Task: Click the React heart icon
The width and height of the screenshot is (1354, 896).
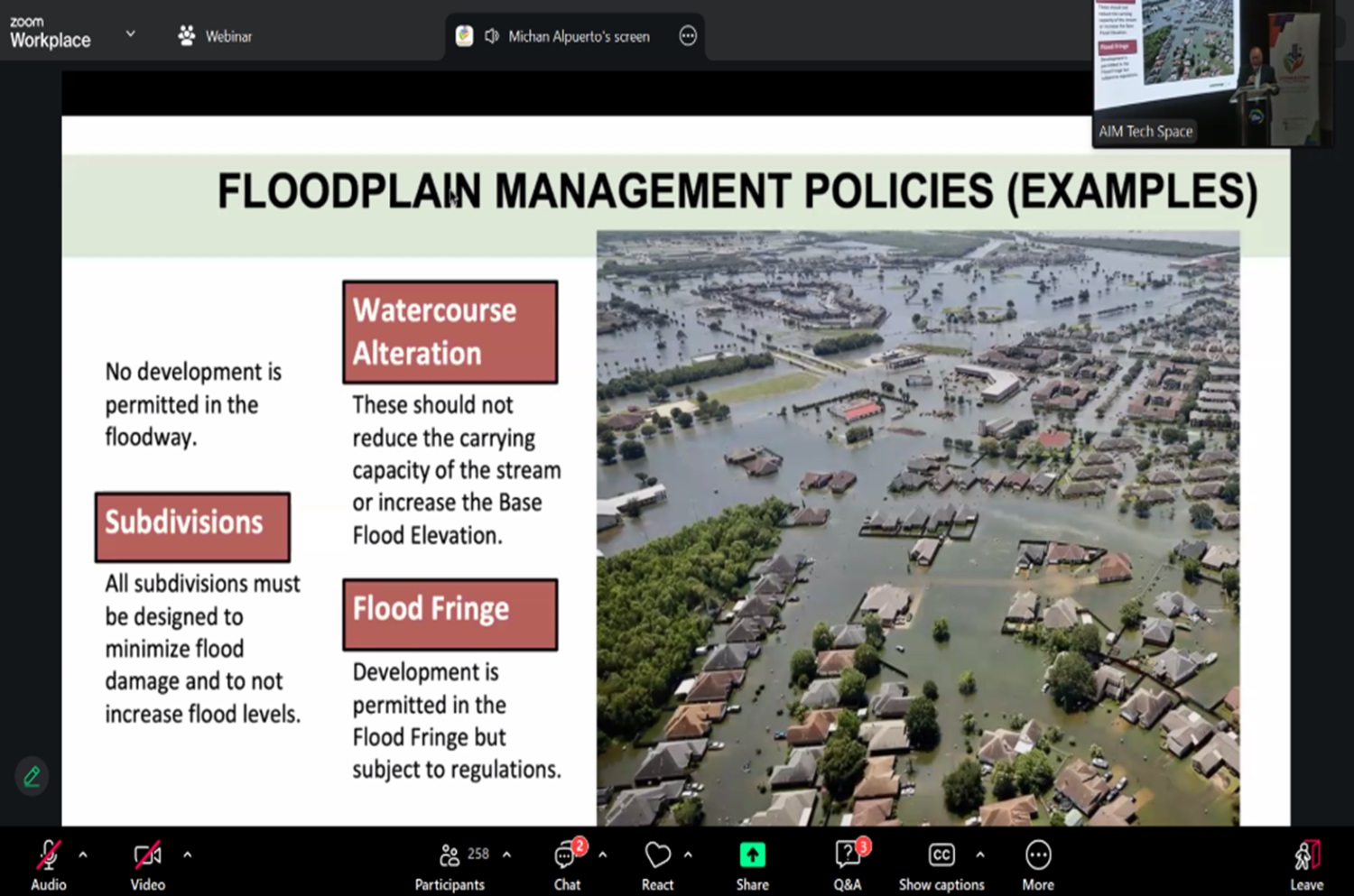Action: (657, 854)
